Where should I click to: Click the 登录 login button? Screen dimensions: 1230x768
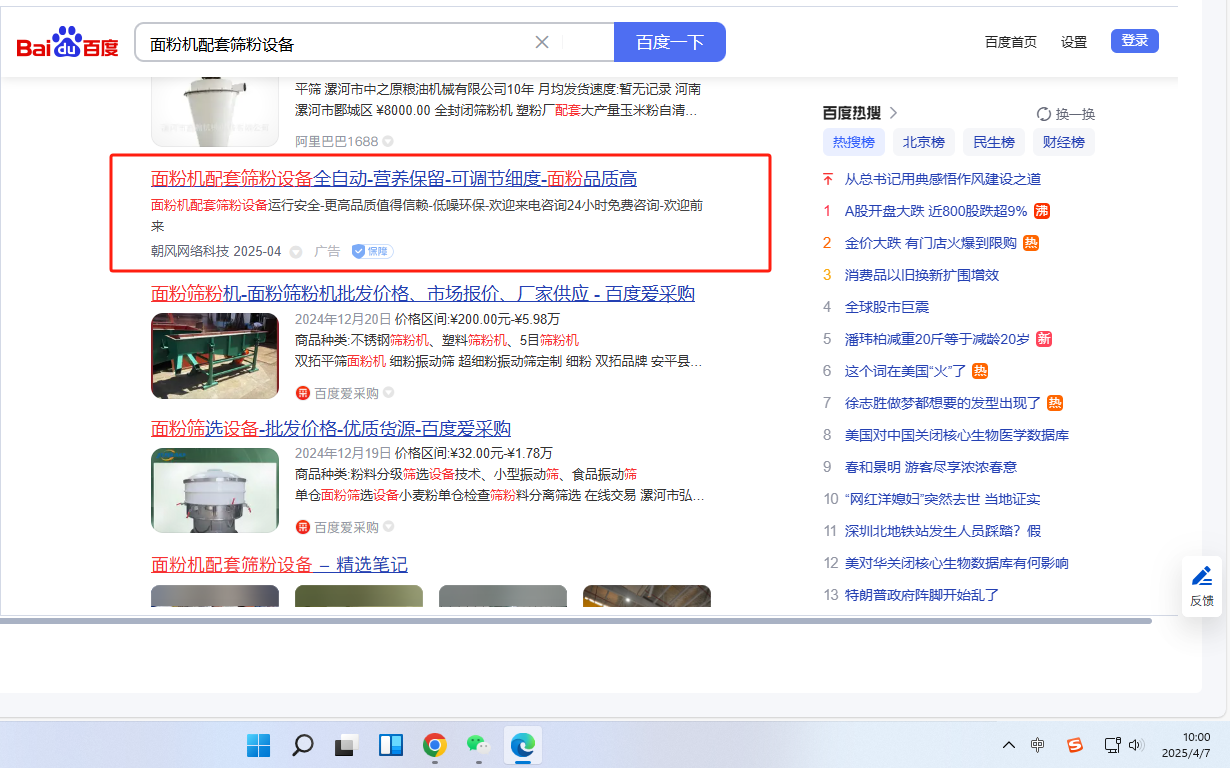1134,41
